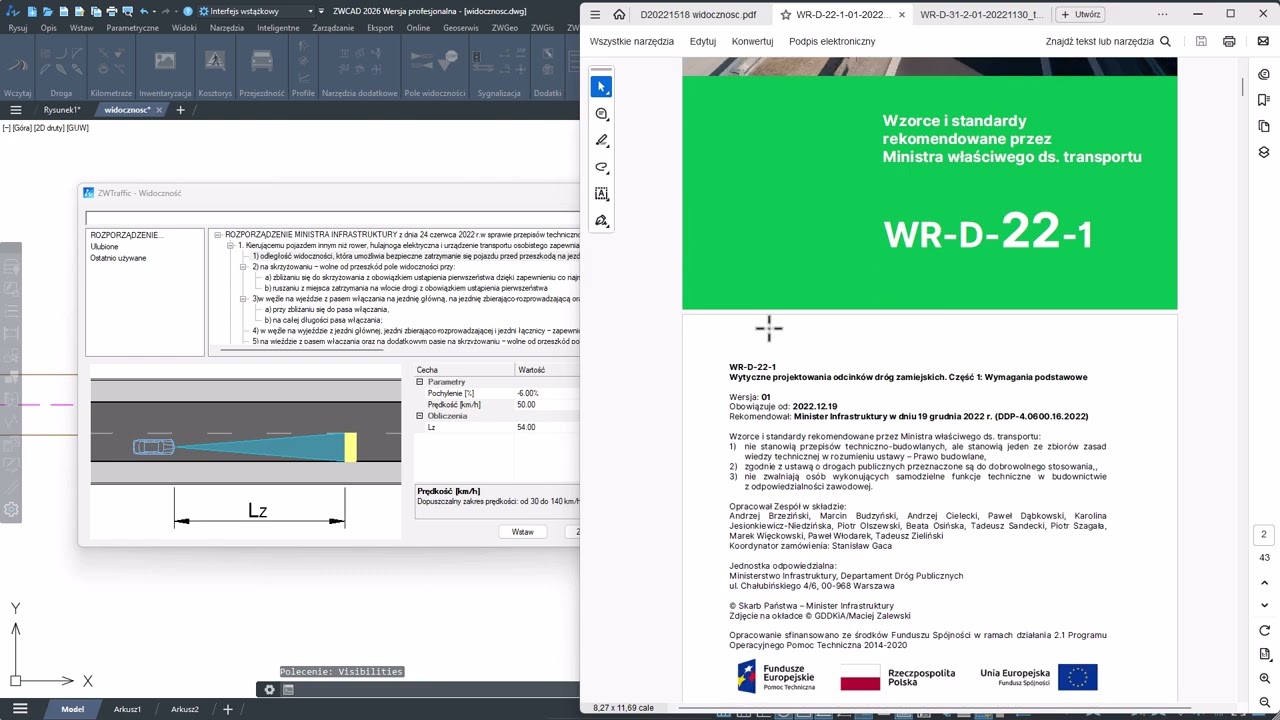Open the PDF viewer hamburger menu

point(595,15)
